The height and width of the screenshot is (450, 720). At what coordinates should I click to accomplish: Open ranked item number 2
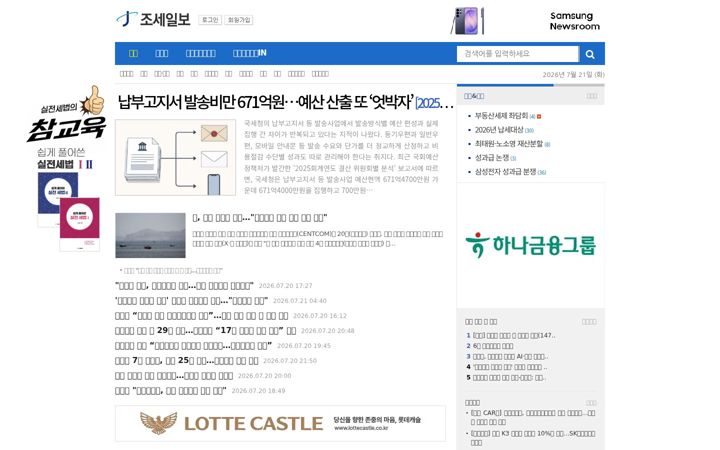pos(493,346)
